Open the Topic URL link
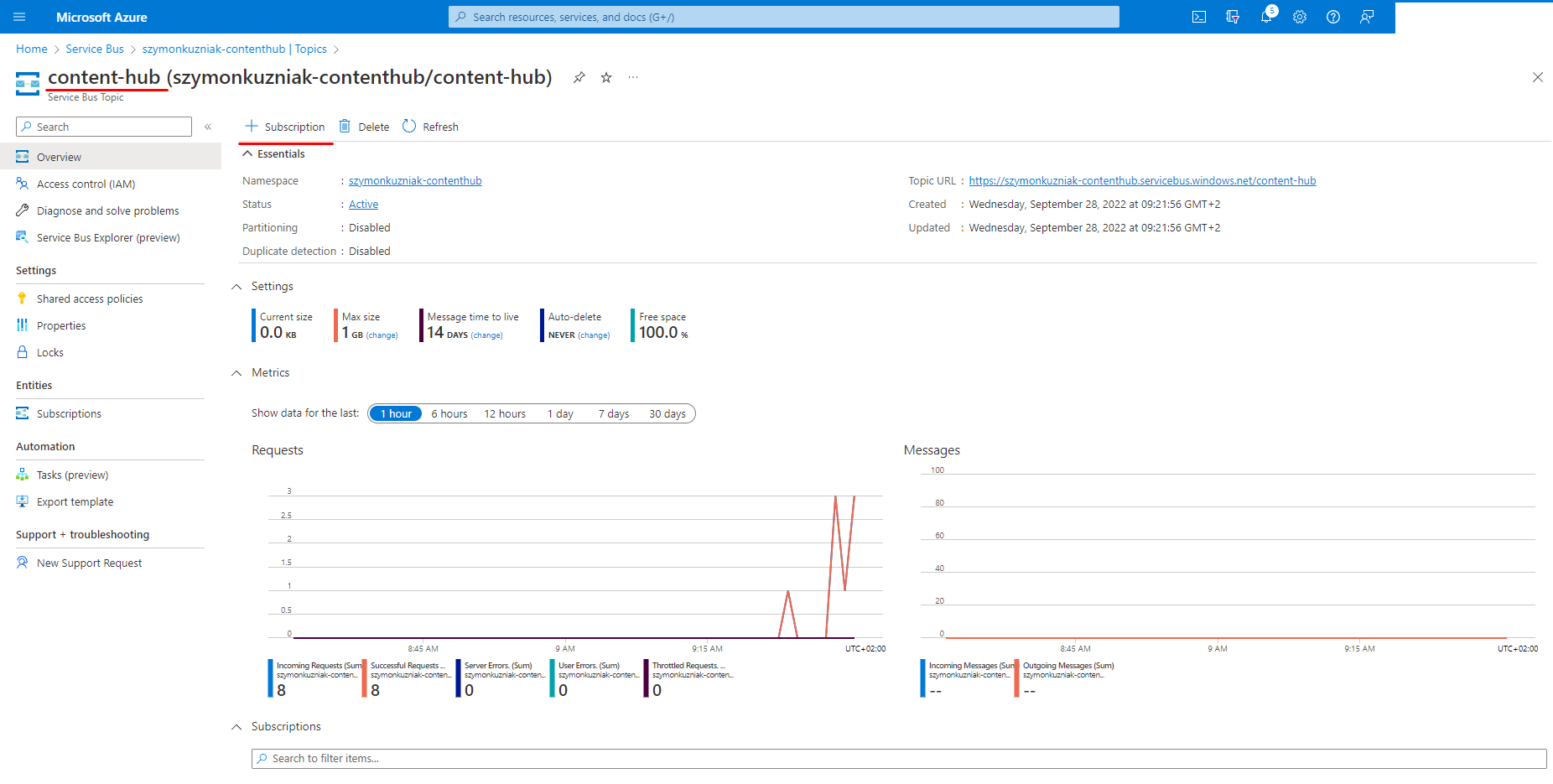 [x=1142, y=180]
